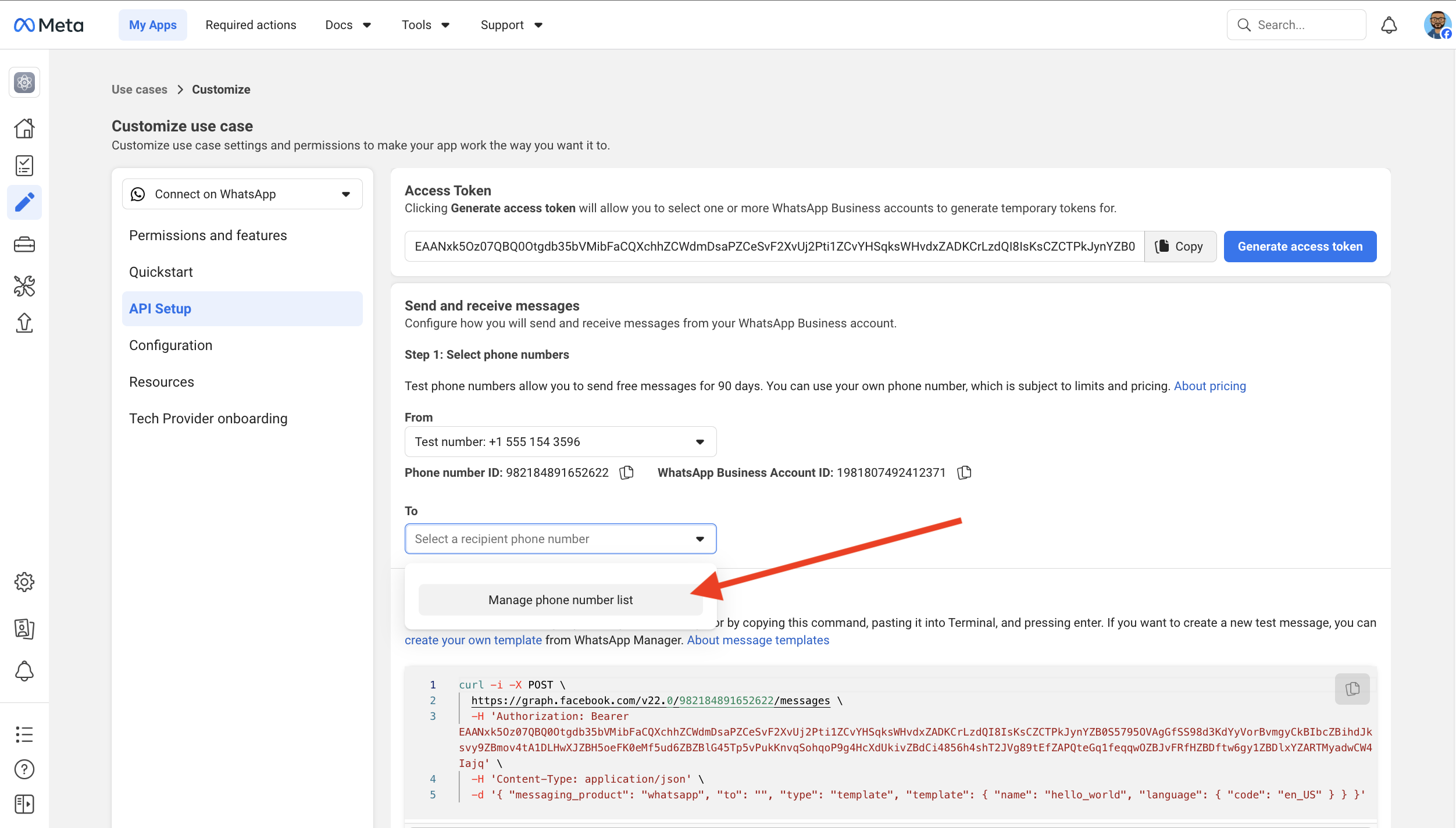This screenshot has width=1456, height=828.
Task: Expand the Docs menu
Action: [x=348, y=25]
